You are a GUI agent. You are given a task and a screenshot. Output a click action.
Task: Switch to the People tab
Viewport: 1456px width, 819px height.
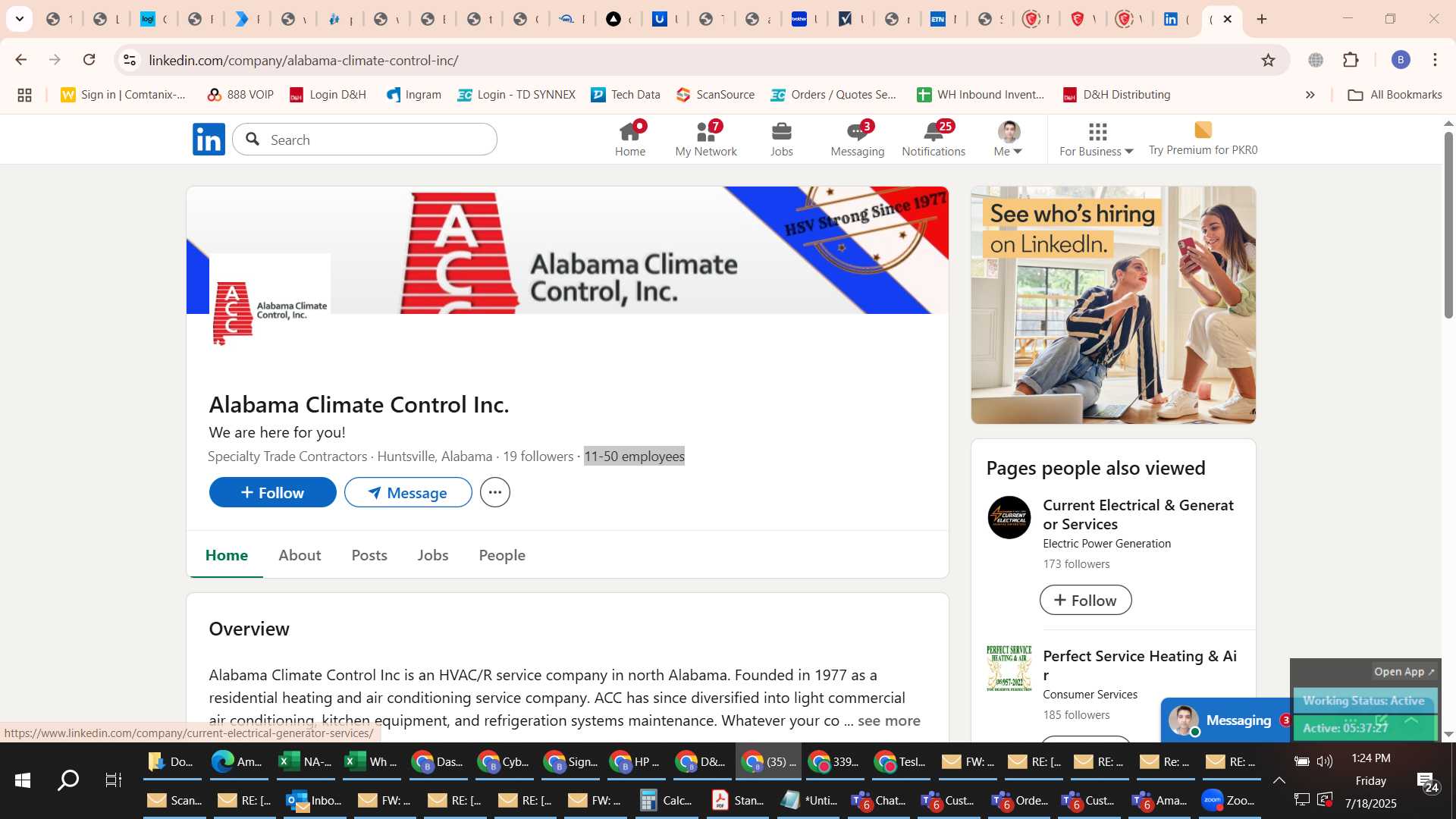coord(502,555)
